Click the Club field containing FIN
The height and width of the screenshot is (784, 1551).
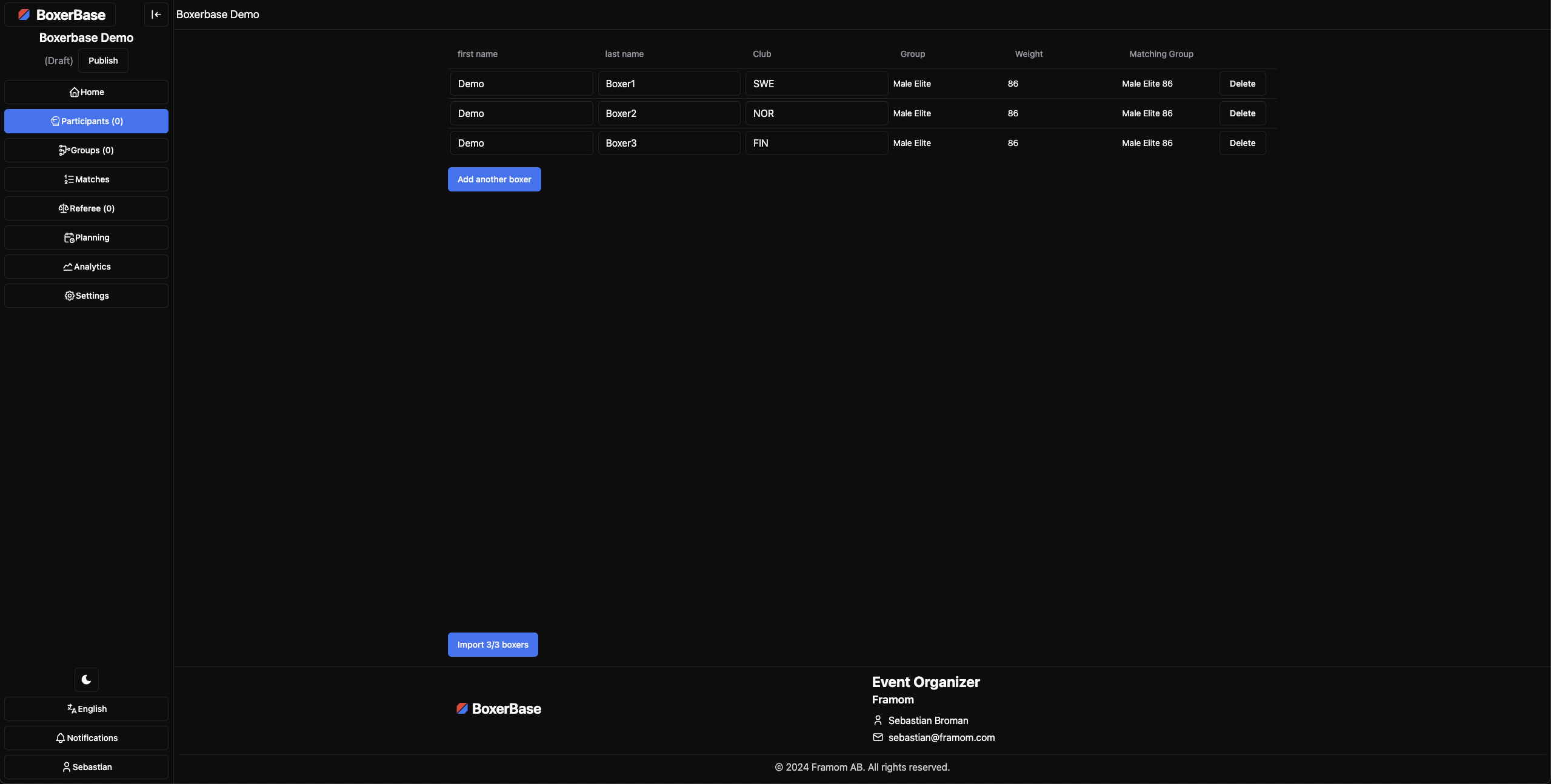pos(816,143)
